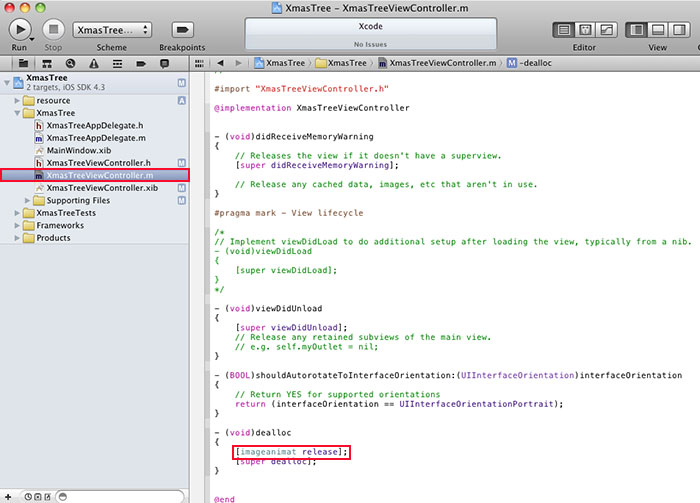
Task: Click the @implementation XmasTreeViewController line
Action: point(312,108)
